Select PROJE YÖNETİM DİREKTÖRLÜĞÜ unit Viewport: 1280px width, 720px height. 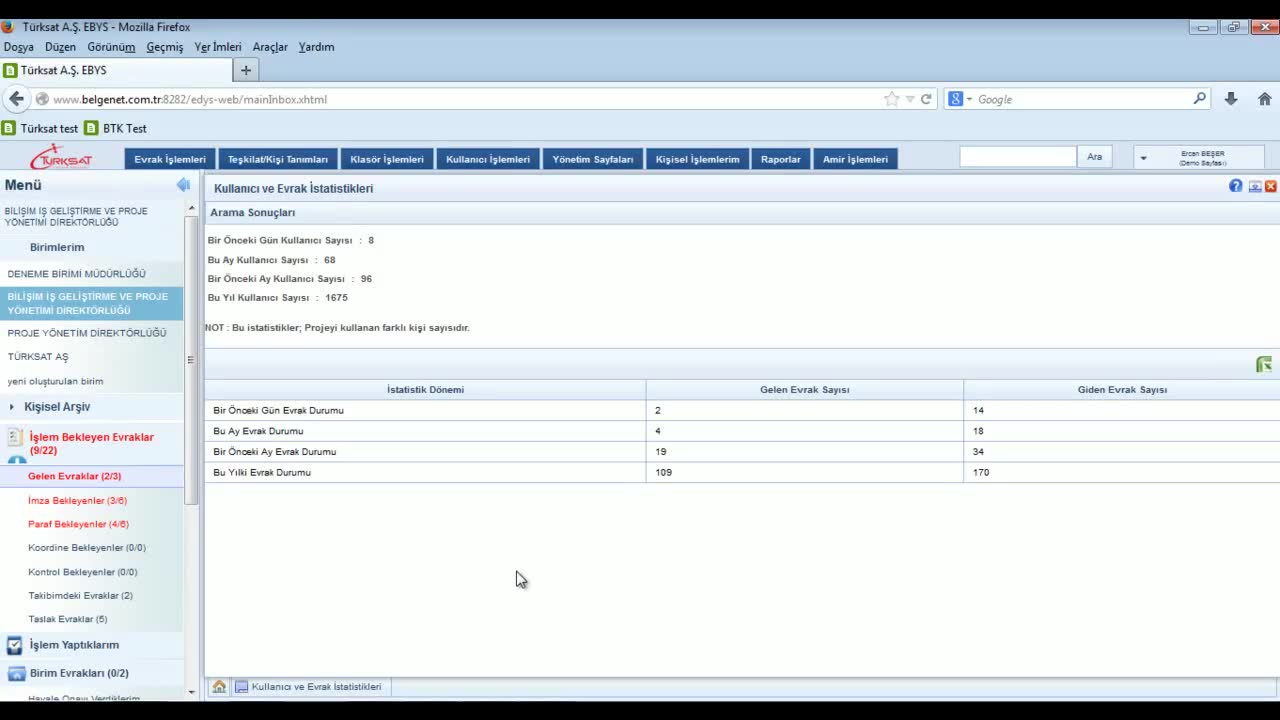[87, 333]
